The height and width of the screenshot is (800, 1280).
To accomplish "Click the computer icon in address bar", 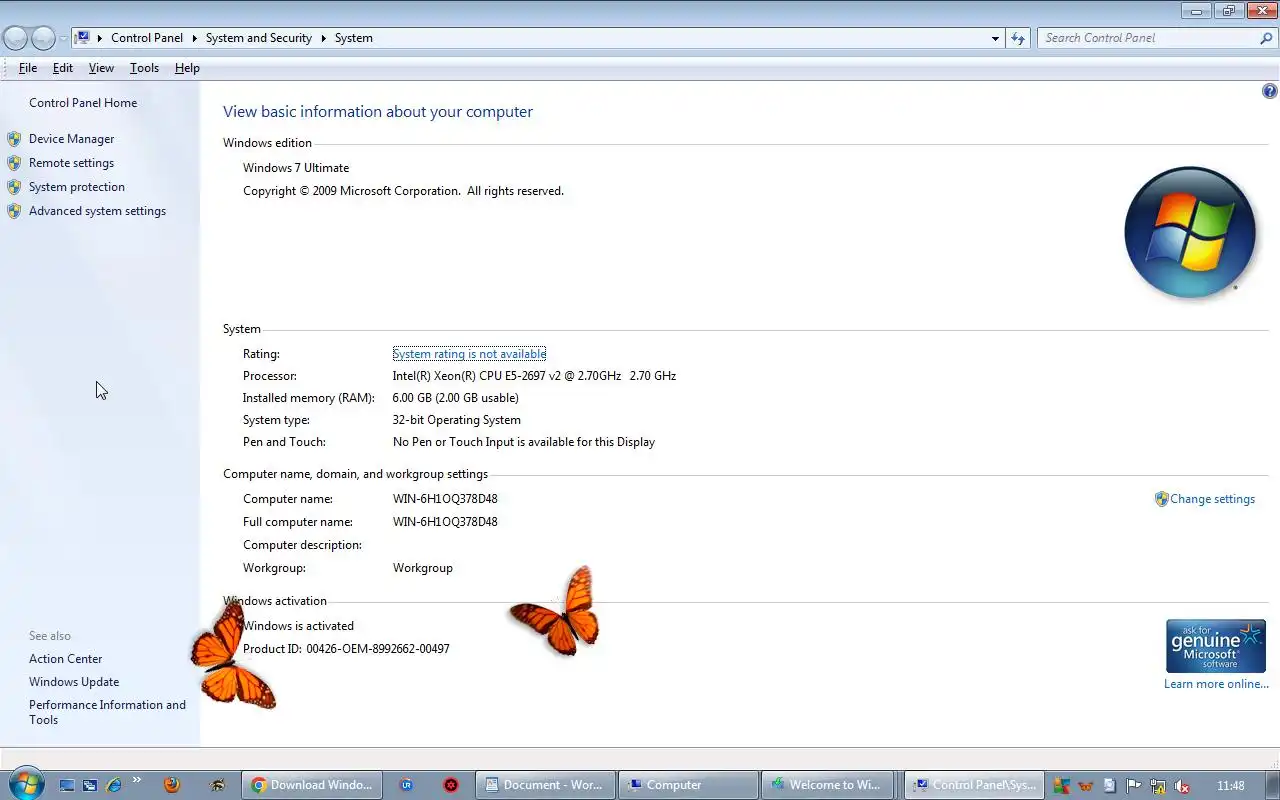I will click(83, 38).
